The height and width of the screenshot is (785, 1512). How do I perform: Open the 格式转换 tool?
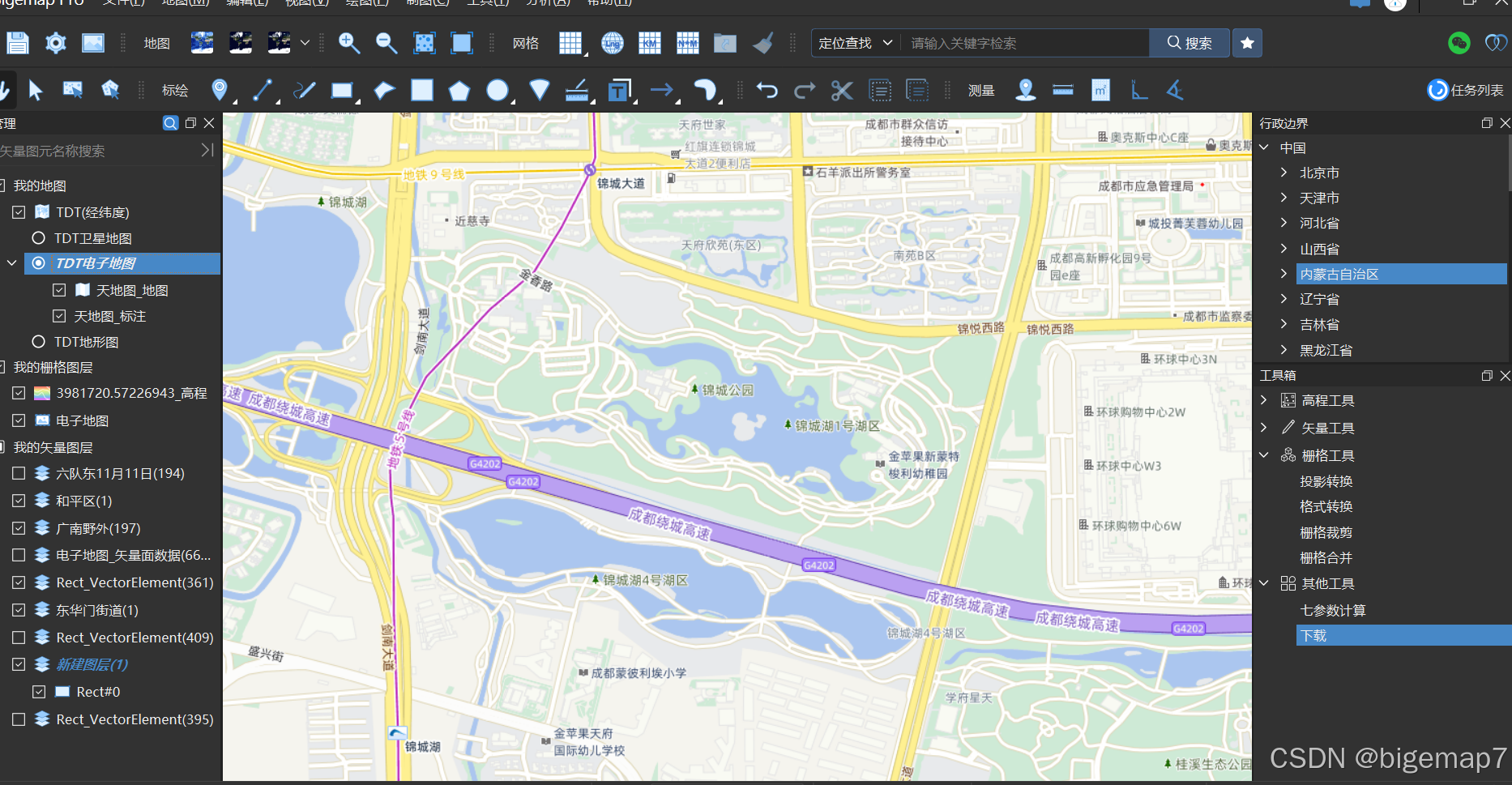pyautogui.click(x=1326, y=506)
